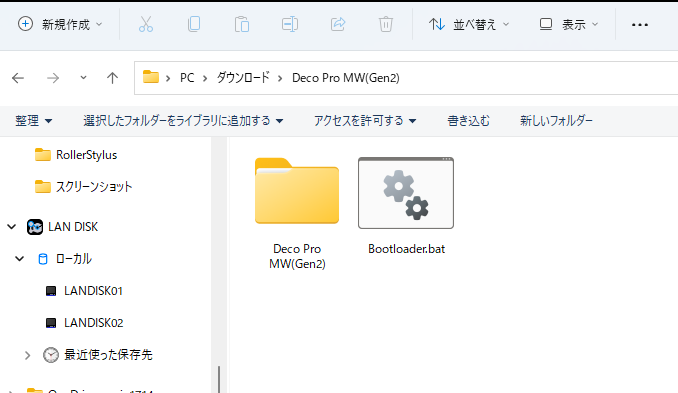This screenshot has width=678, height=393.
Task: Collapse the ローカル tree node
Action: tap(19, 259)
